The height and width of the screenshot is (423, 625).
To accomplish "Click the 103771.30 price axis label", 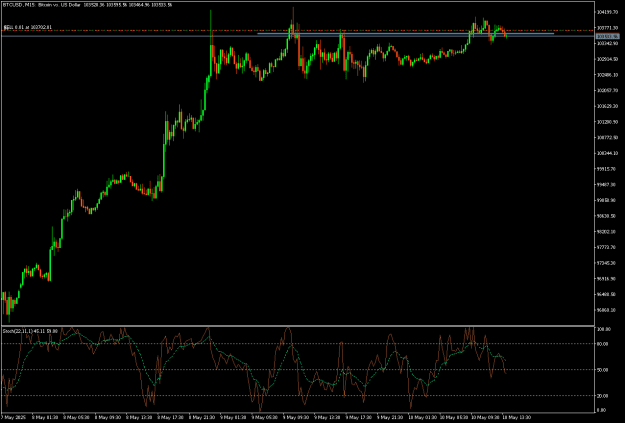I will [607, 28].
